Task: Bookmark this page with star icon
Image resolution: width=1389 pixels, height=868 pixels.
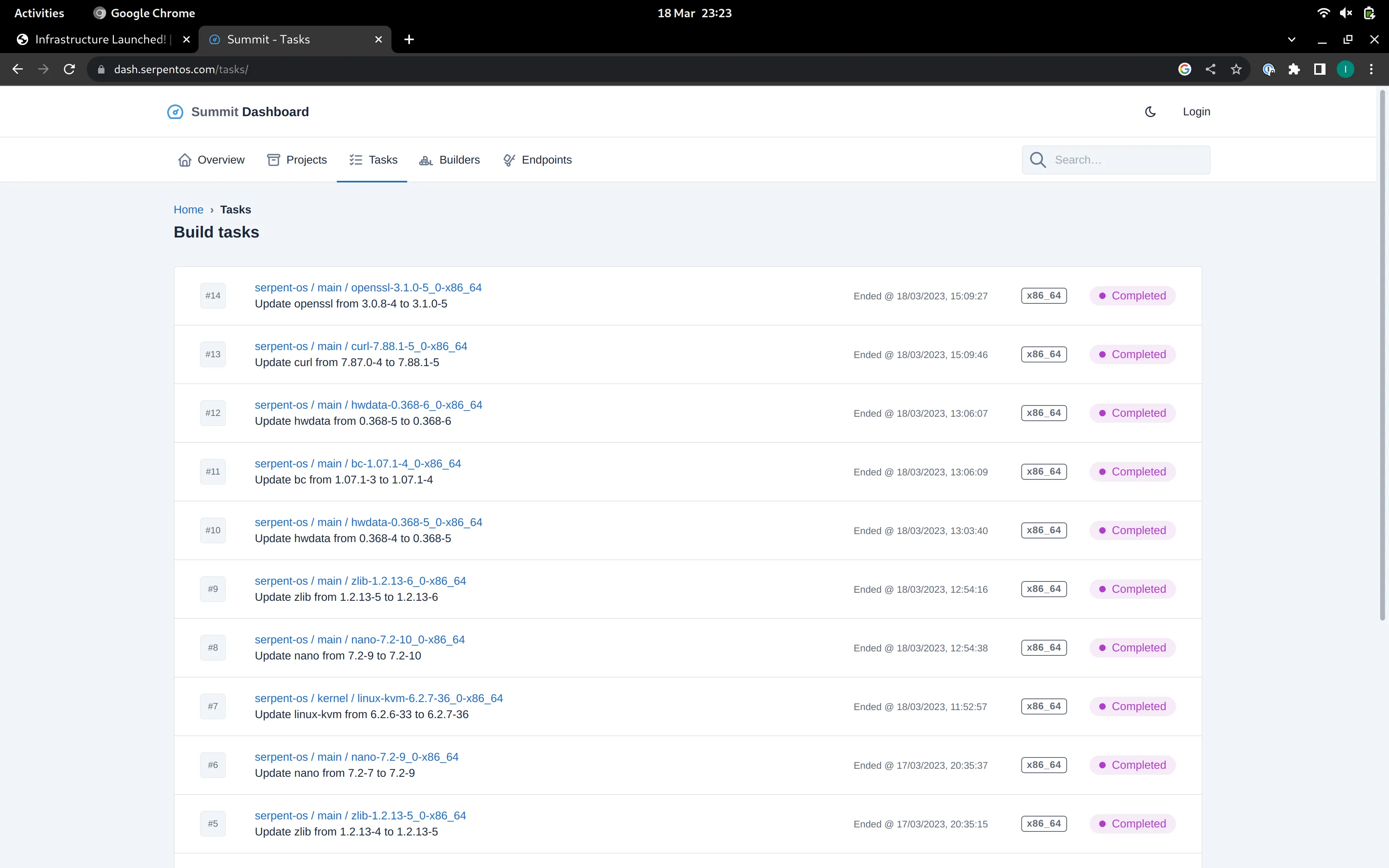Action: point(1236,70)
